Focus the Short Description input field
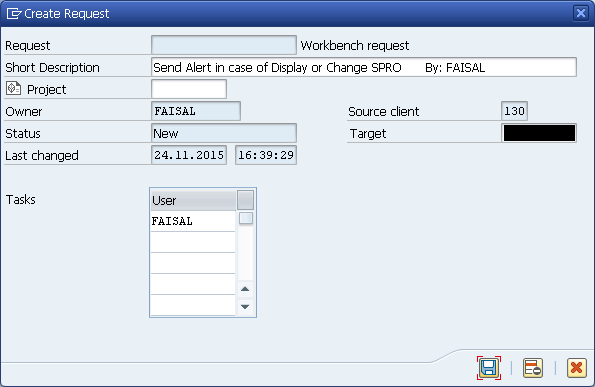Screen dimensions: 595x387 point(364,67)
